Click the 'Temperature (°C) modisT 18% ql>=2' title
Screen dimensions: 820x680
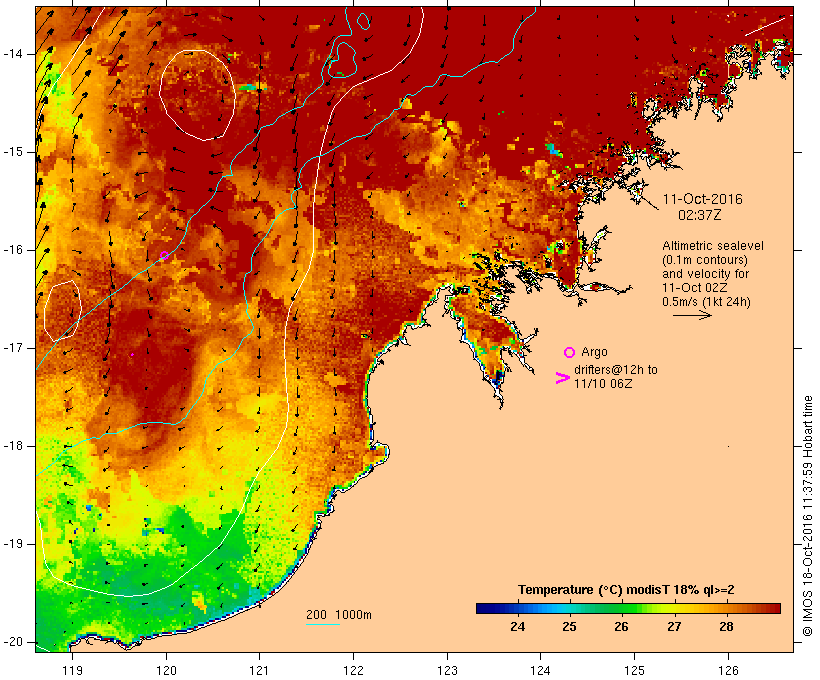pos(626,590)
